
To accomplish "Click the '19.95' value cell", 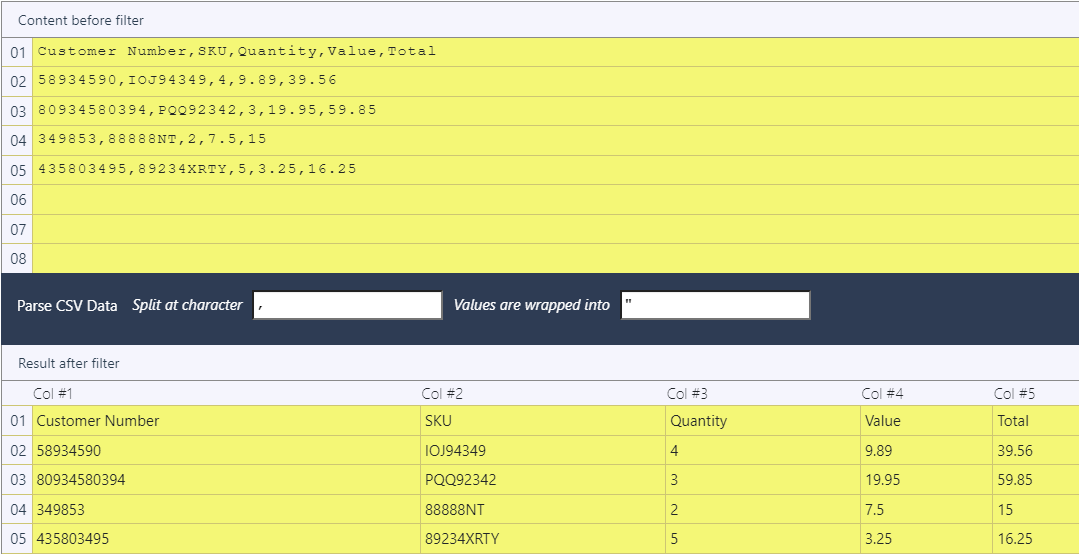I will [882, 480].
